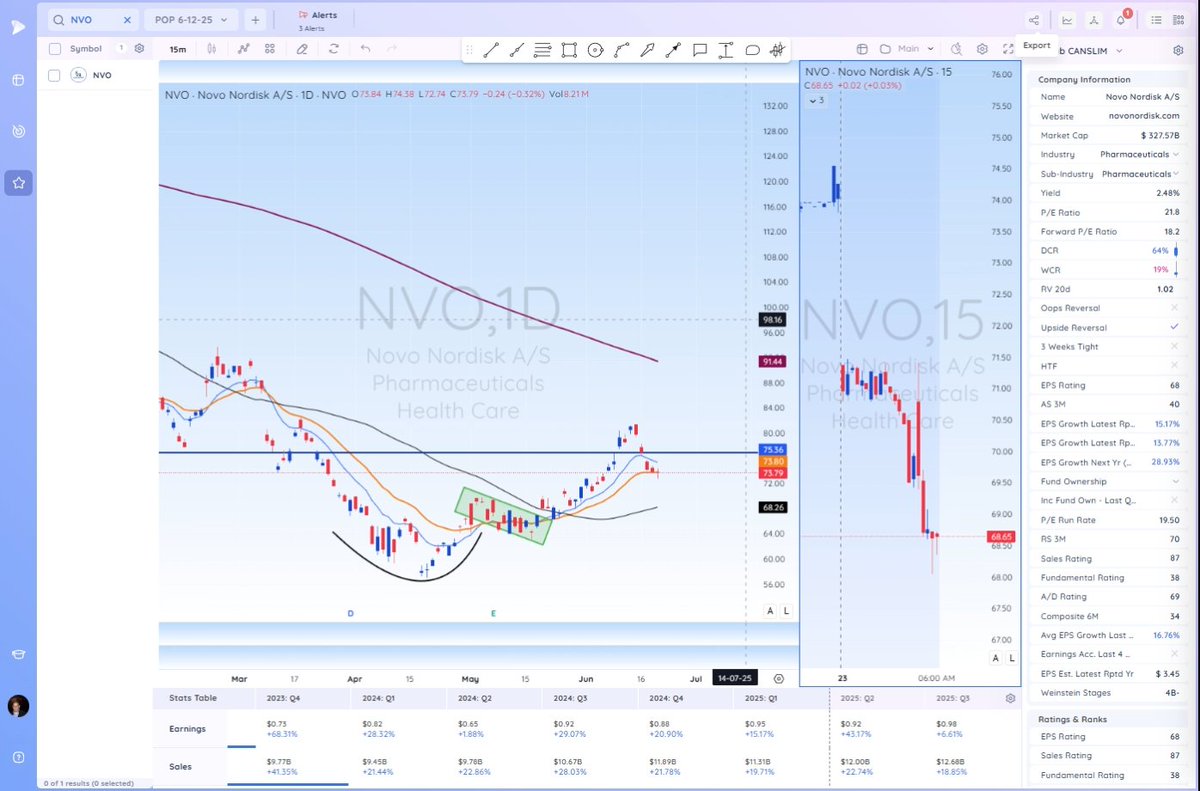
Task: Clear the NVO search with X
Action: click(127, 19)
